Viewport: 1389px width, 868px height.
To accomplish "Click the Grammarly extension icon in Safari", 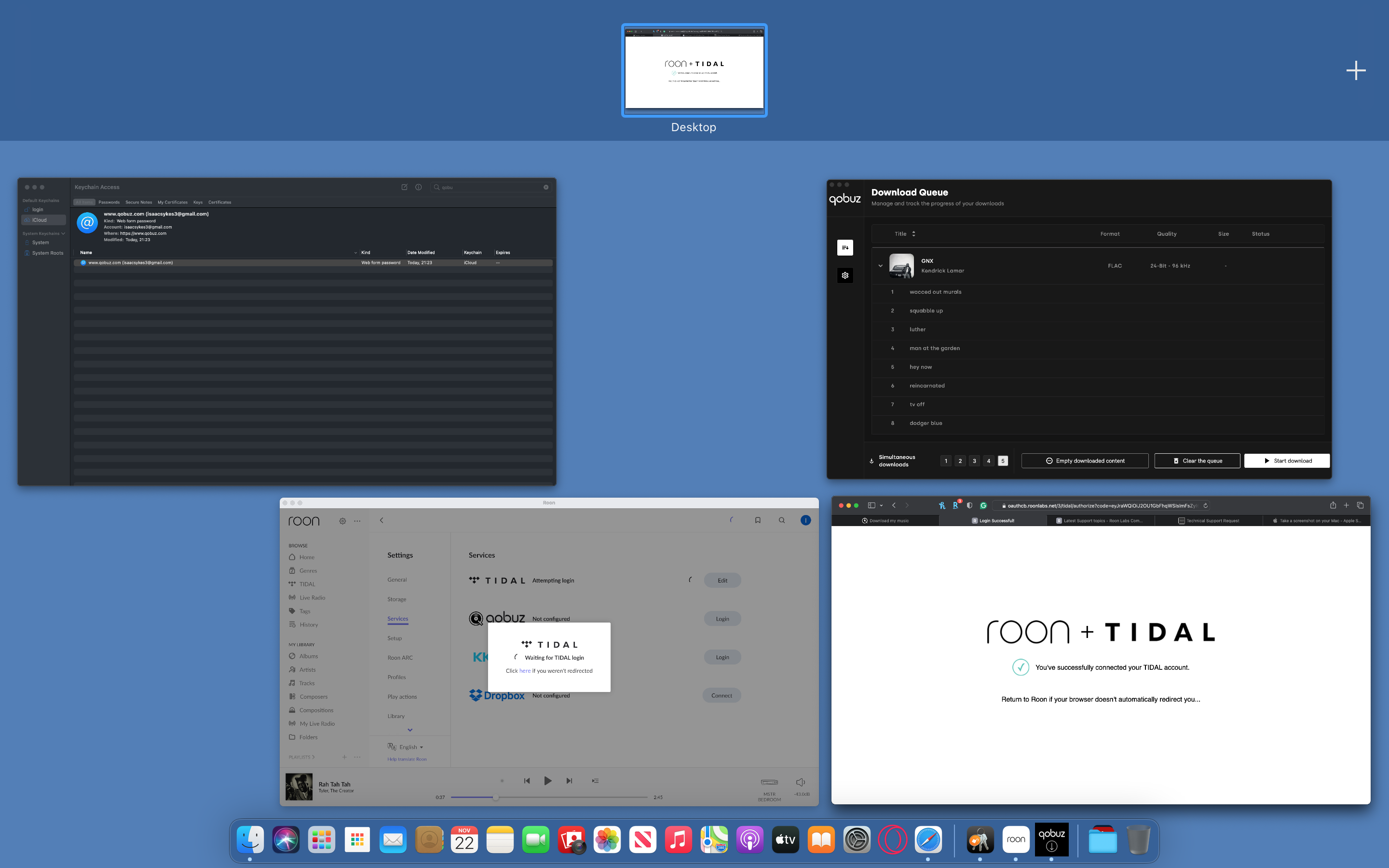I will point(983,506).
